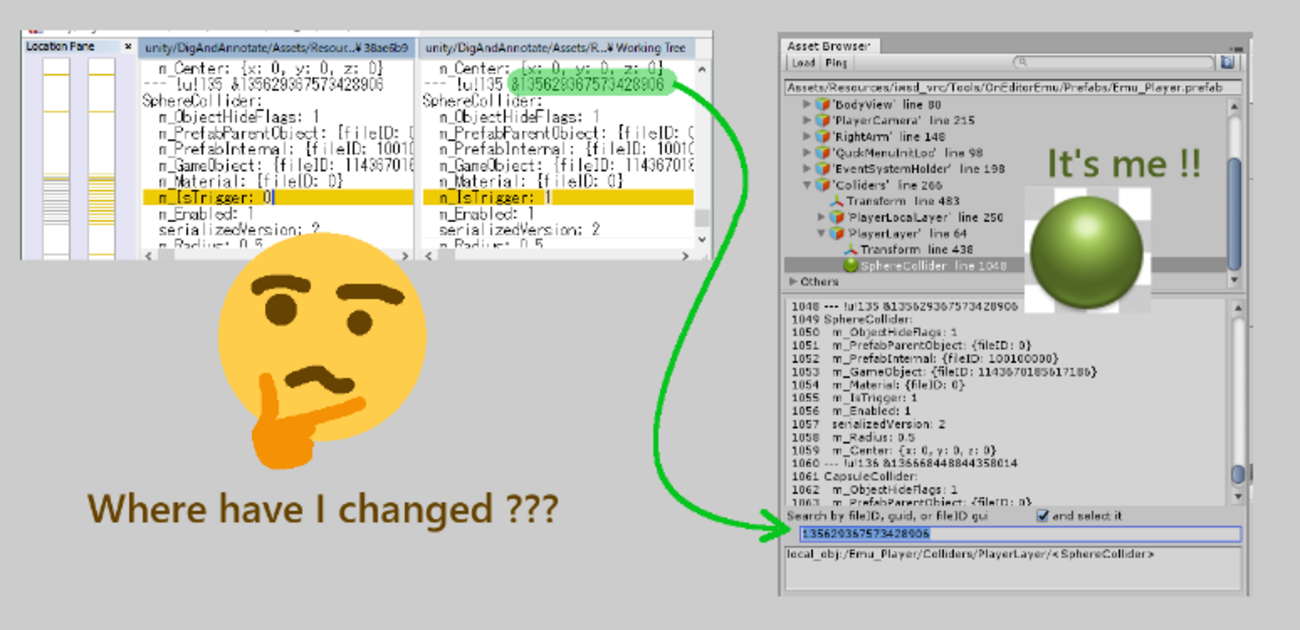Click the Working Tree pane scroll left arrow

[426, 254]
